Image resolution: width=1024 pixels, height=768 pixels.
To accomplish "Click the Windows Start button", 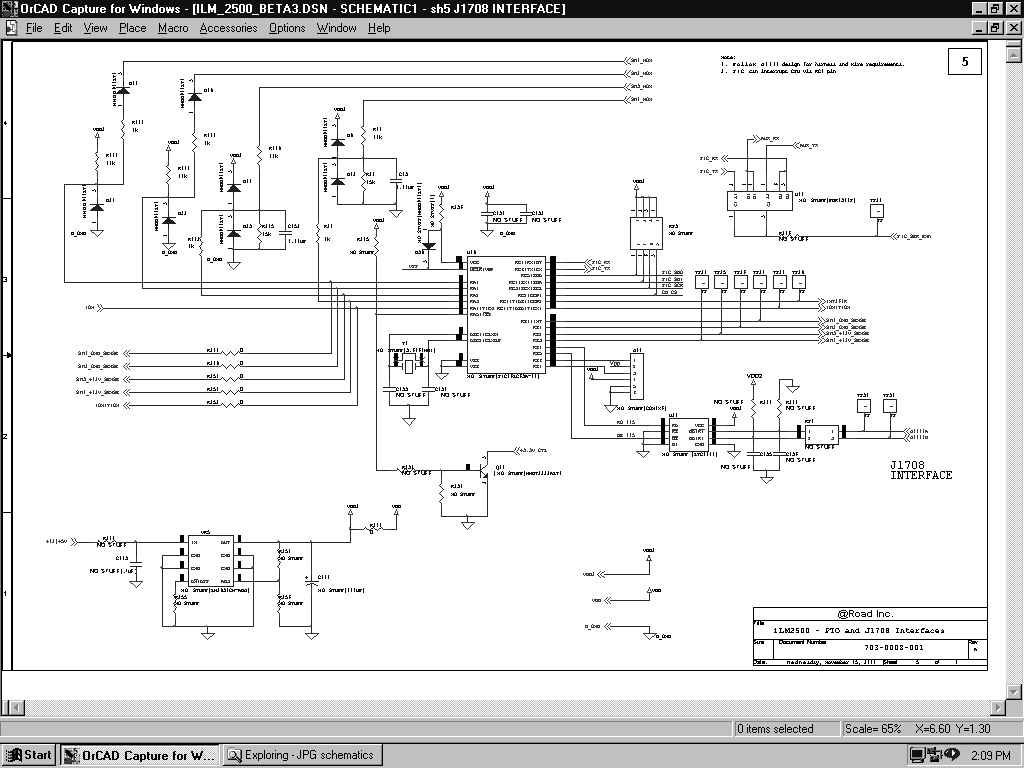I will coord(29,755).
